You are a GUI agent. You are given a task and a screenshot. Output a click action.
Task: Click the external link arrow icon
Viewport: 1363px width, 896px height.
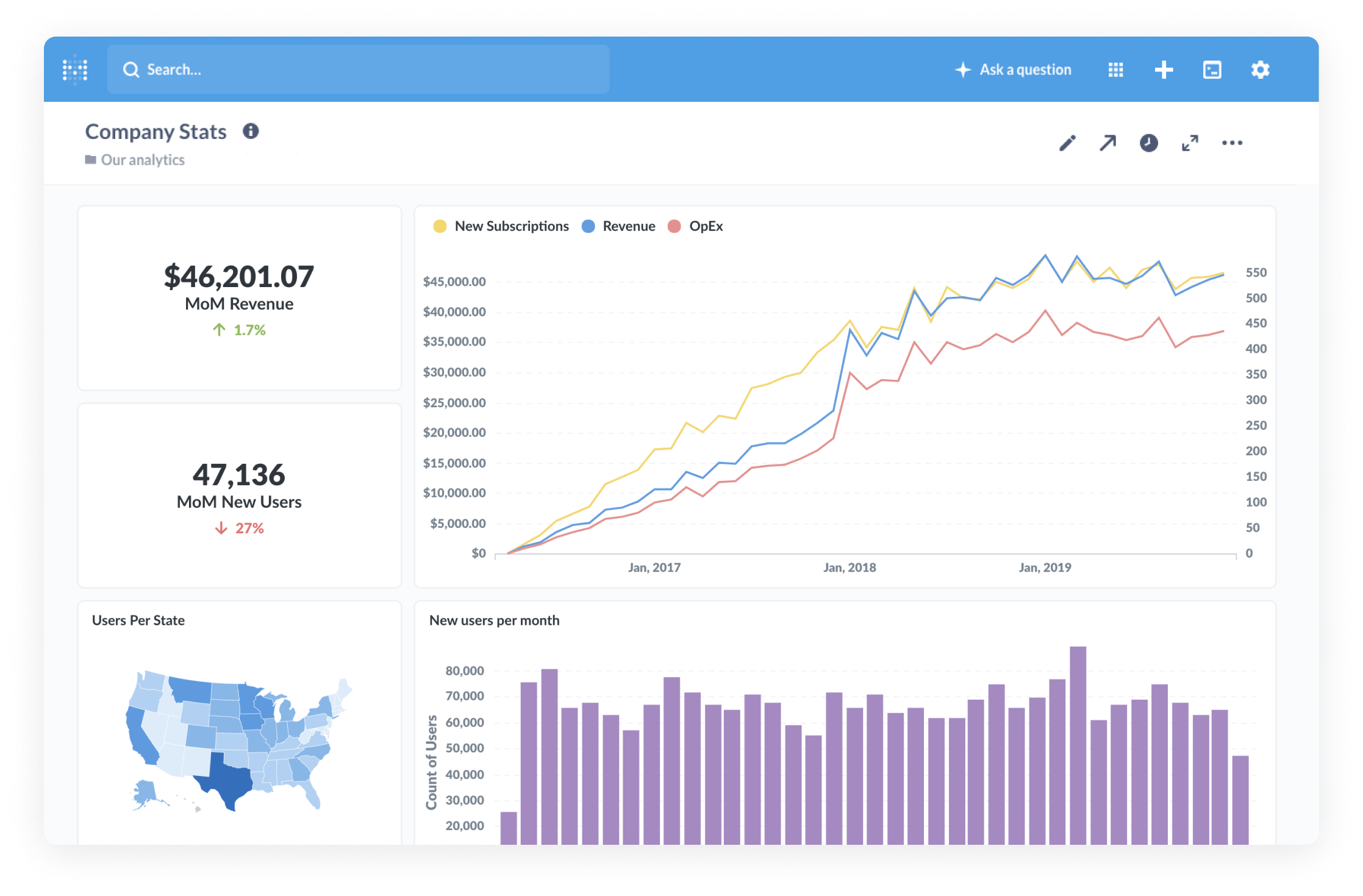pos(1108,143)
